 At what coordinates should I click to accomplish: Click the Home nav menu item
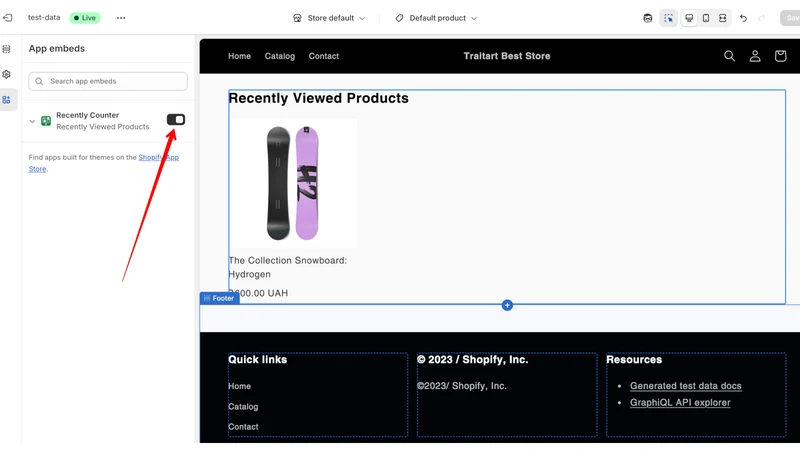pos(239,56)
